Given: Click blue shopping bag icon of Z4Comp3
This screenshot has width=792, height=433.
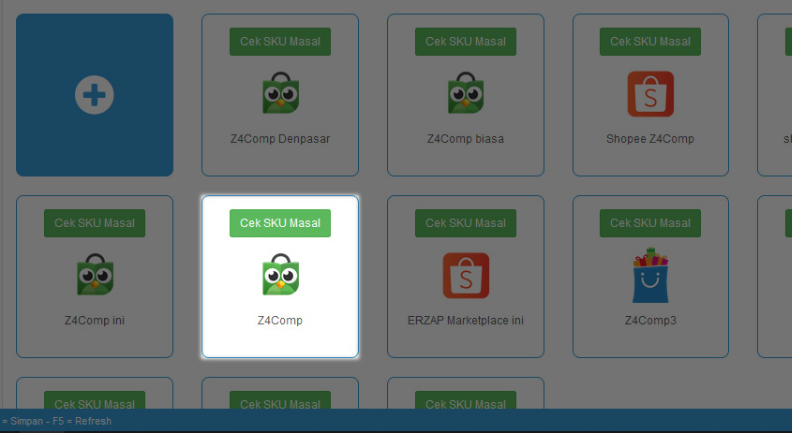Looking at the screenshot, I should [x=651, y=275].
